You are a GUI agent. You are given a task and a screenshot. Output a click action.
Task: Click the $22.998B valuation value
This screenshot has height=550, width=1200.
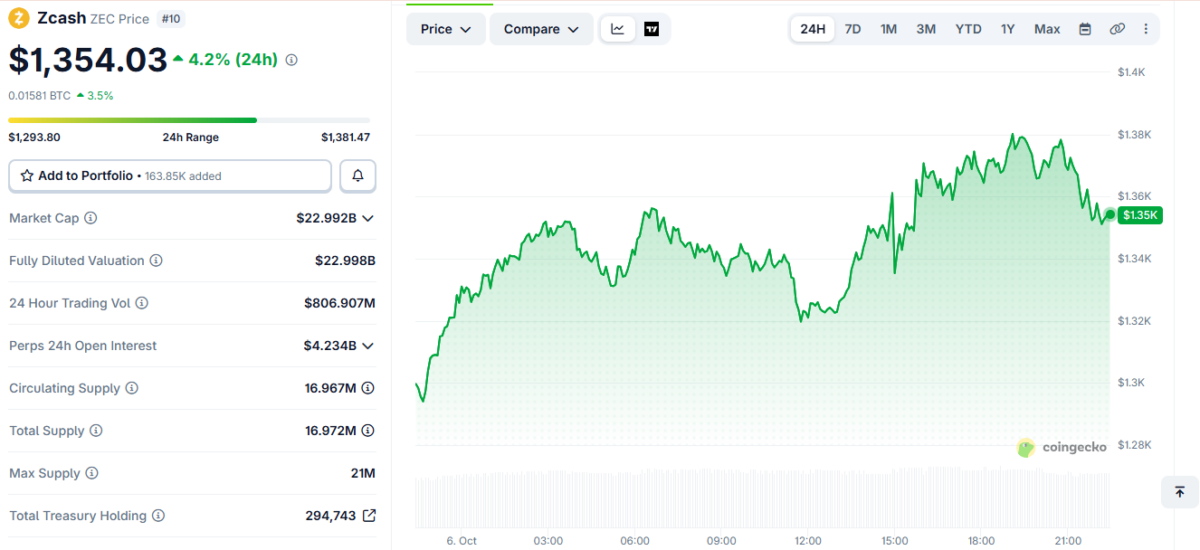point(345,260)
